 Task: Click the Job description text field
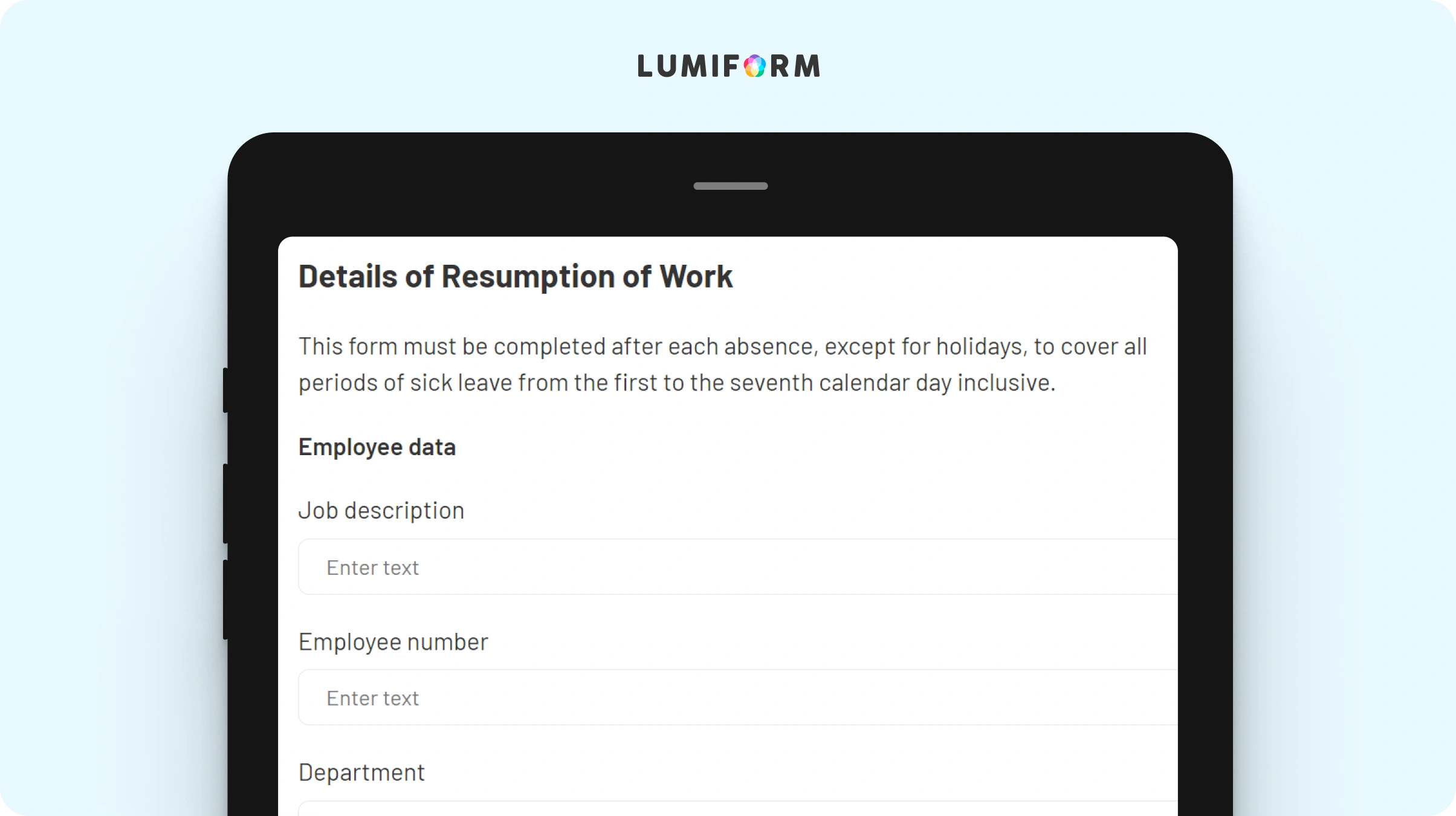click(738, 567)
